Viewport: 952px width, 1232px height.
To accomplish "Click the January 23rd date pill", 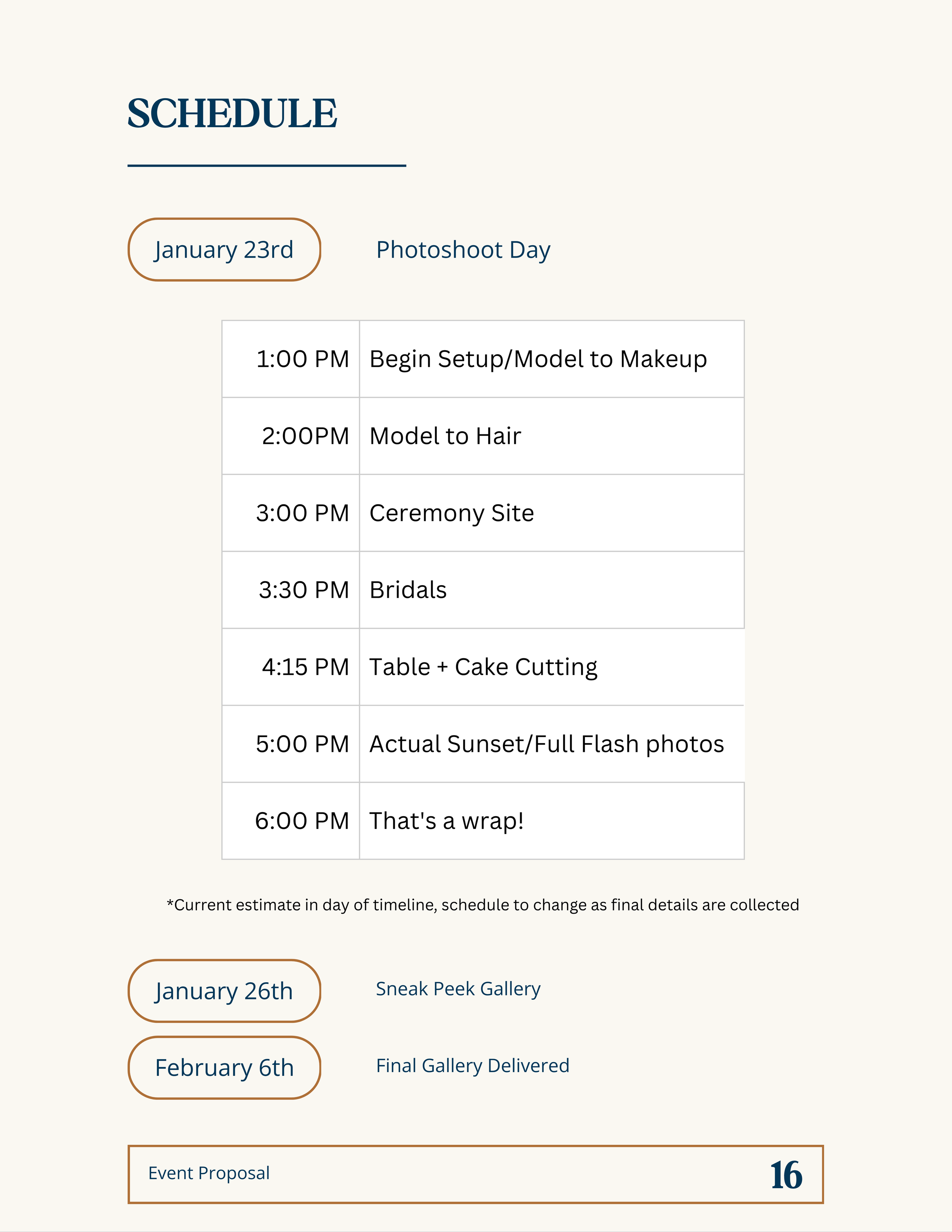I will tap(224, 249).
